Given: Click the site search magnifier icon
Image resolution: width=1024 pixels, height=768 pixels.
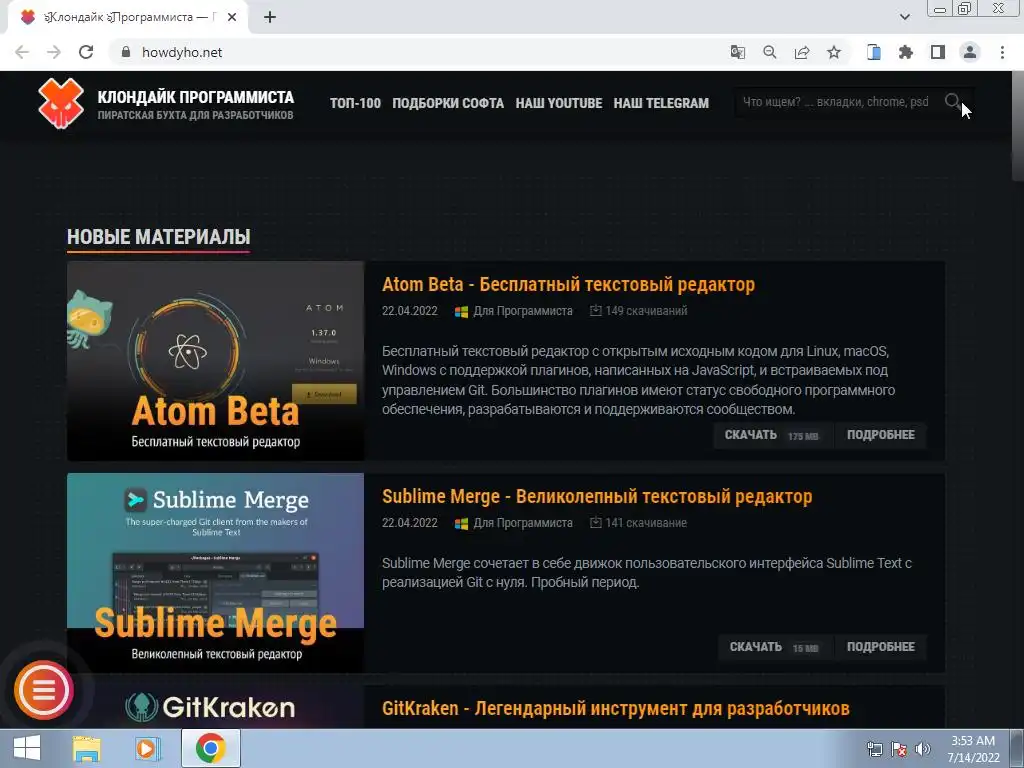Looking at the screenshot, I should point(952,101).
